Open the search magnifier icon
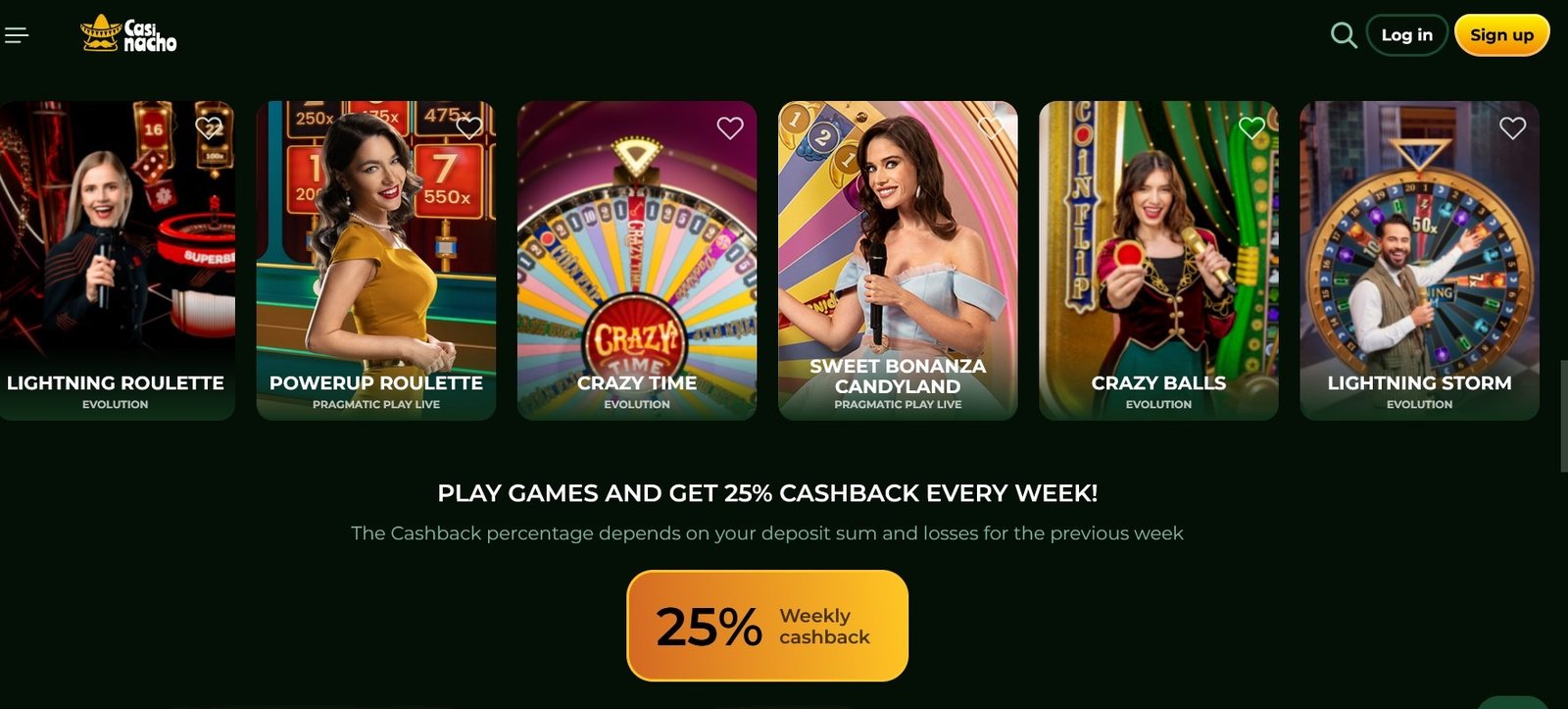1568x709 pixels. (1344, 35)
